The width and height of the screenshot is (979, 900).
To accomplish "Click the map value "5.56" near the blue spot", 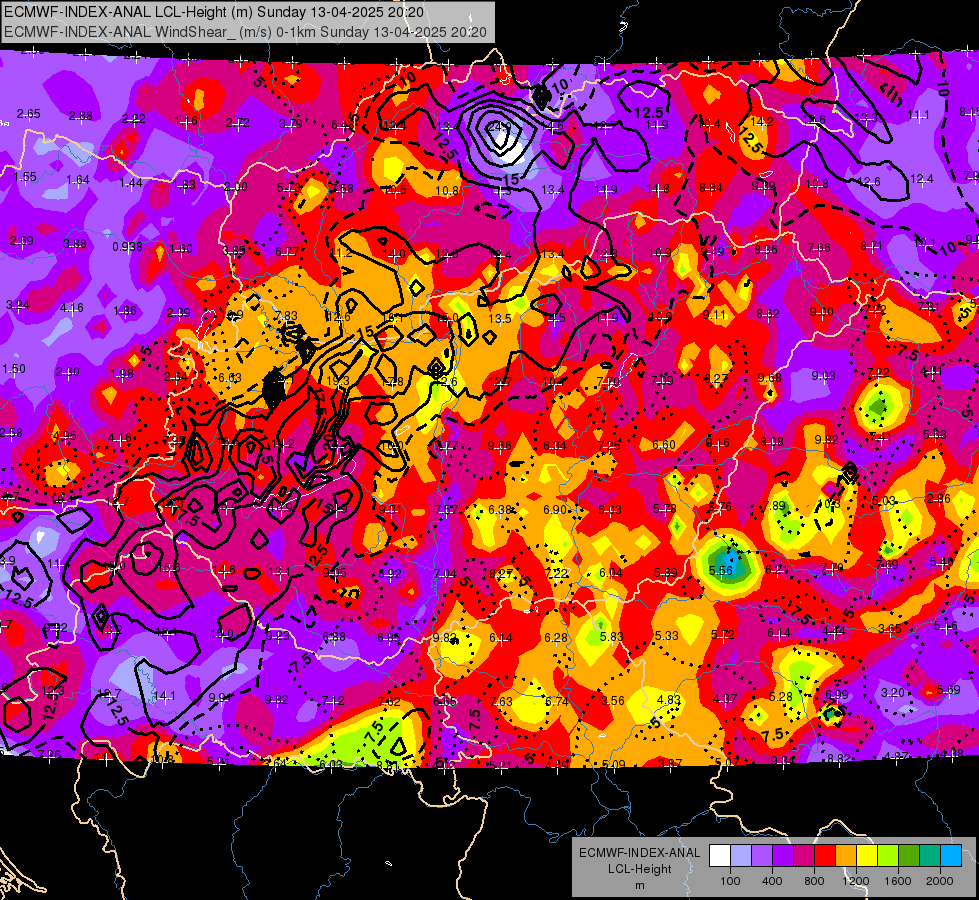I will pyautogui.click(x=721, y=570).
